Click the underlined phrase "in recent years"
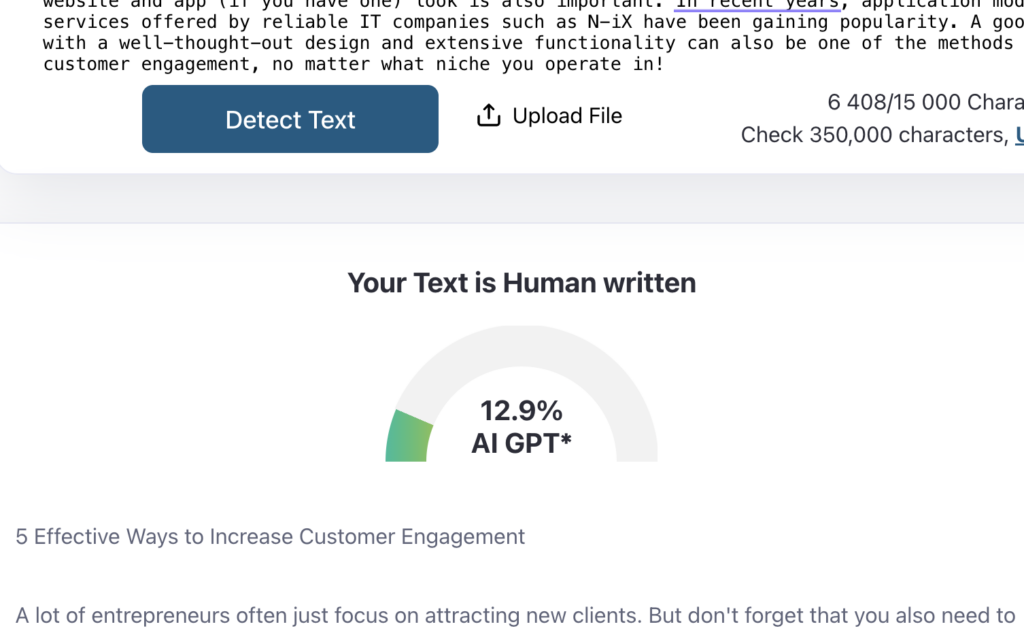This screenshot has width=1024, height=635. click(x=757, y=4)
